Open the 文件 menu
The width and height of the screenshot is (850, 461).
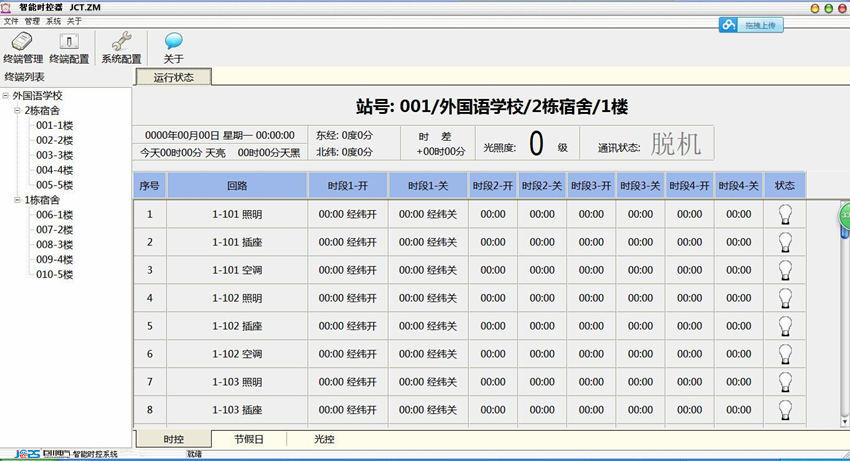11,21
